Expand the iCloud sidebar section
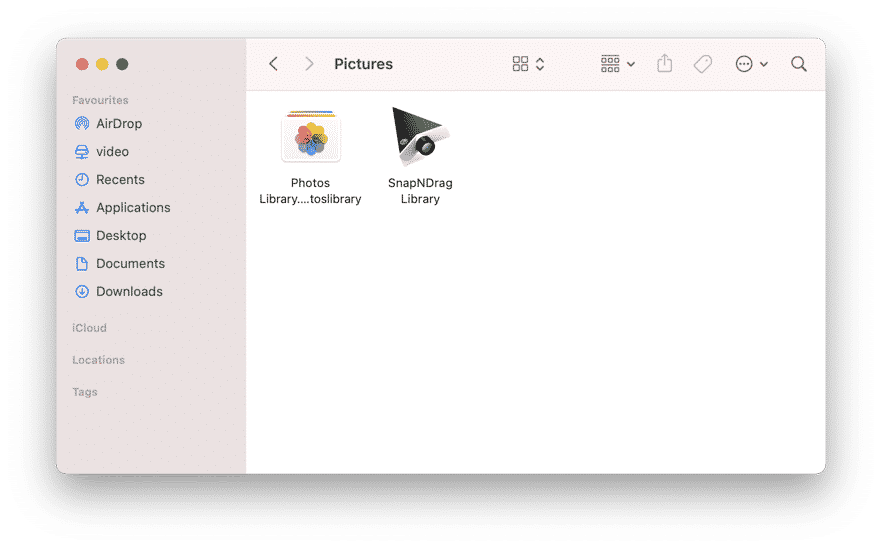882x548 pixels. 89,328
